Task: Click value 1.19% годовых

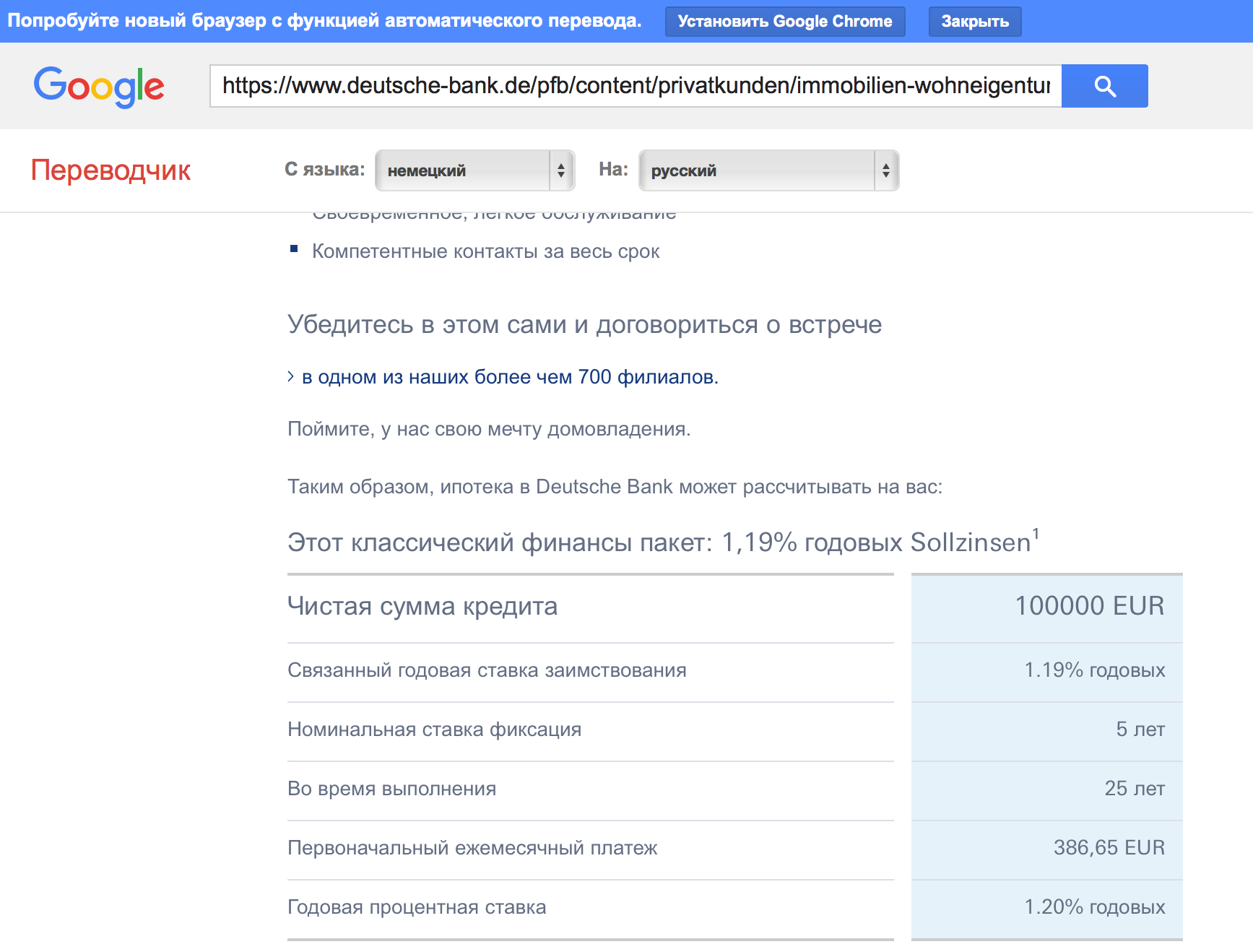Action: (x=1095, y=670)
